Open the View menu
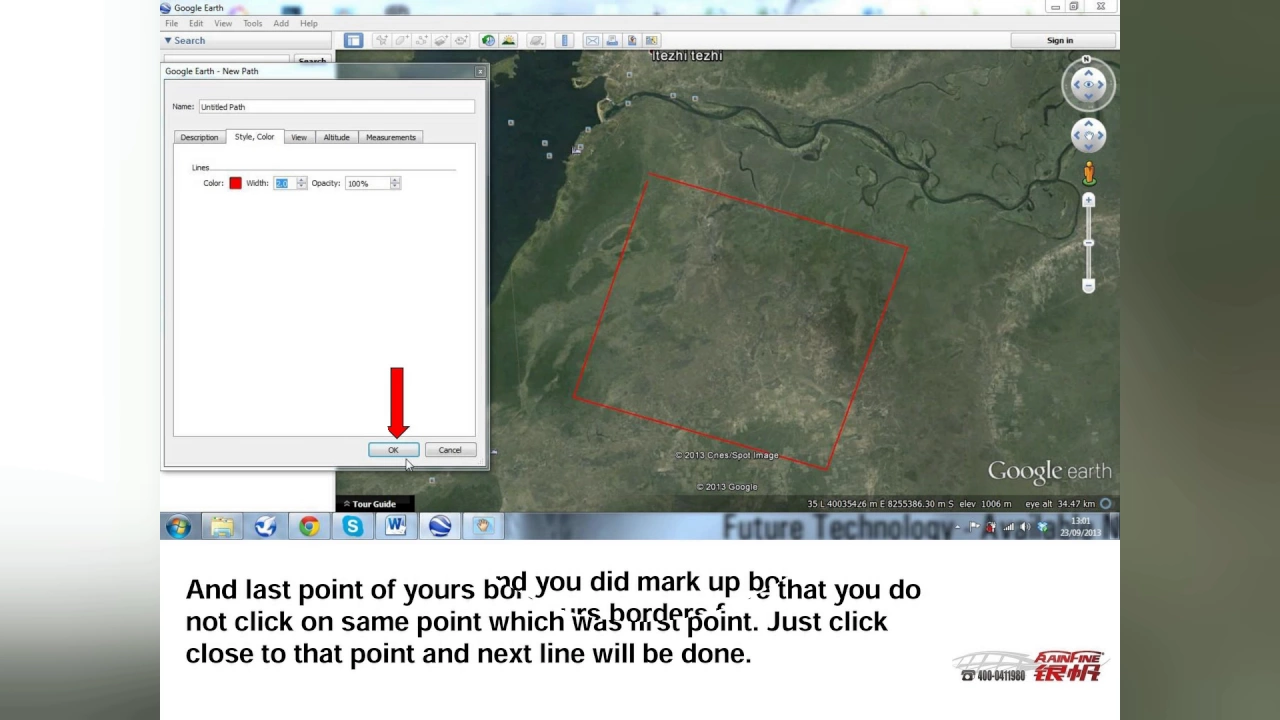 point(223,23)
